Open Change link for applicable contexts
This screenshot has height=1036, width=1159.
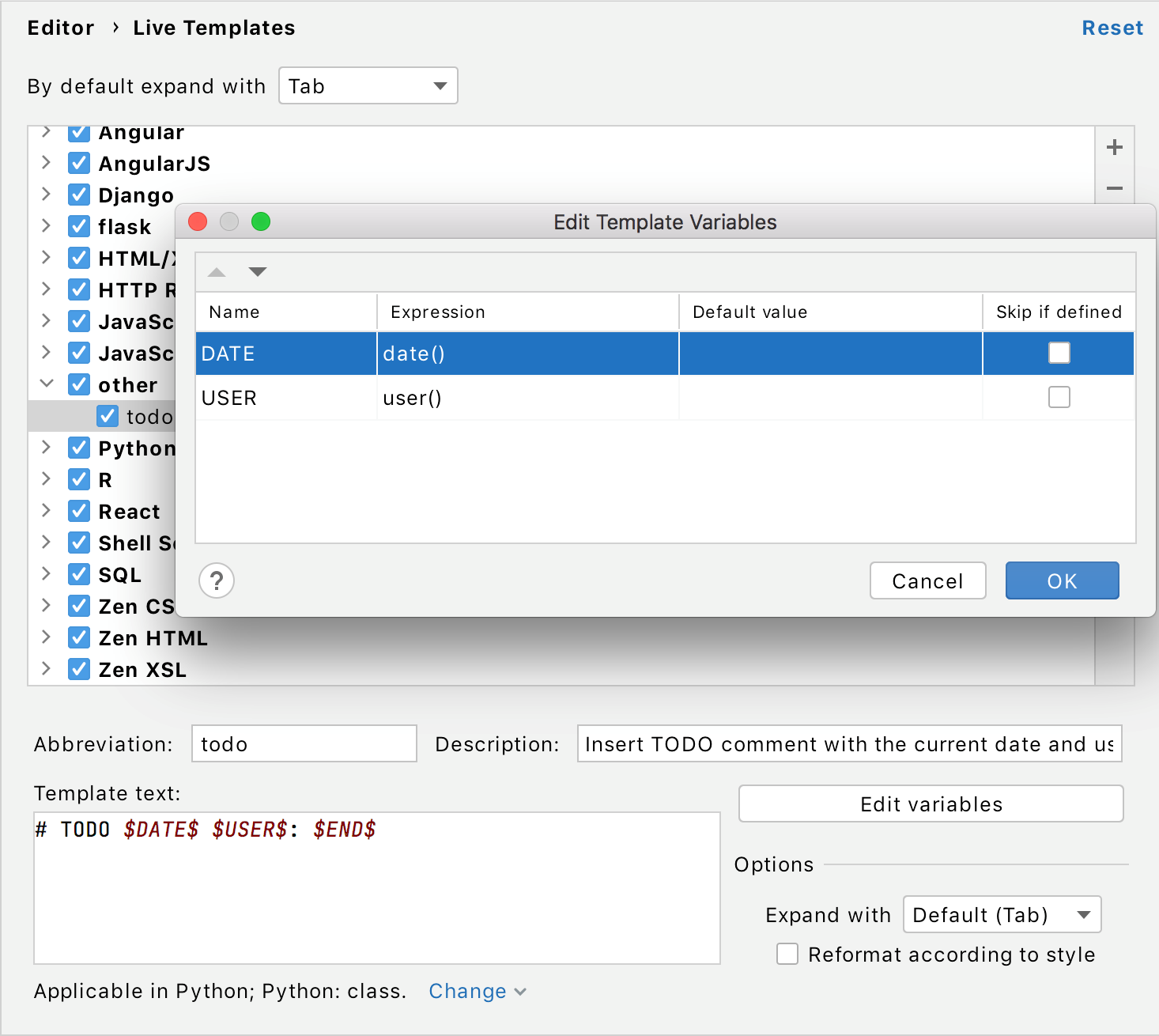coord(467,991)
